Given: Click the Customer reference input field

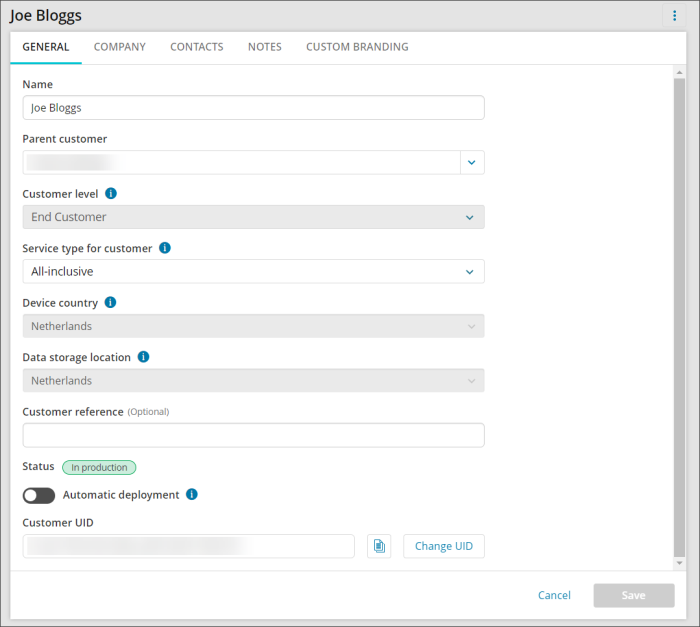Looking at the screenshot, I should [x=253, y=435].
